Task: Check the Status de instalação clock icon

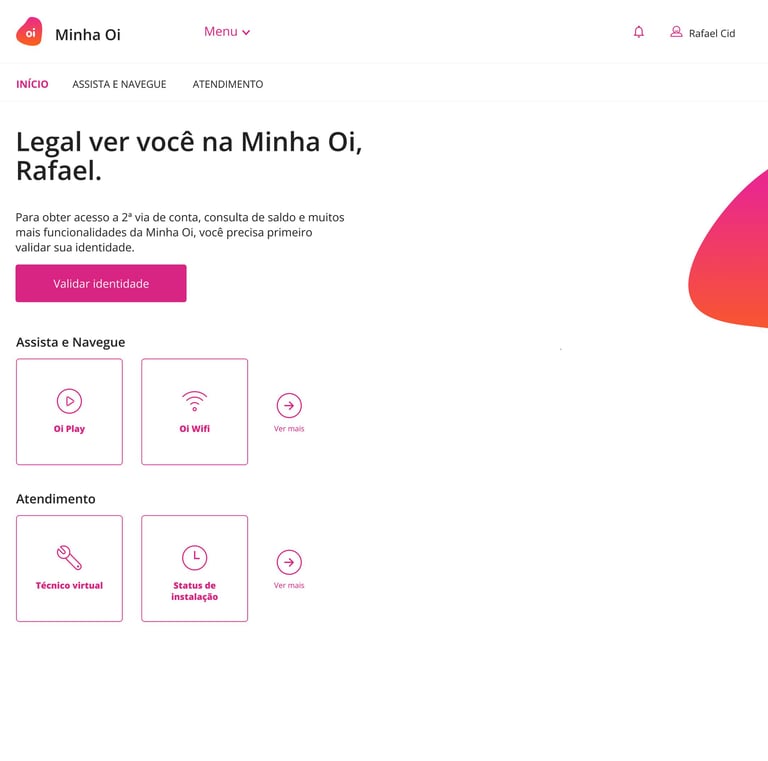Action: click(194, 558)
